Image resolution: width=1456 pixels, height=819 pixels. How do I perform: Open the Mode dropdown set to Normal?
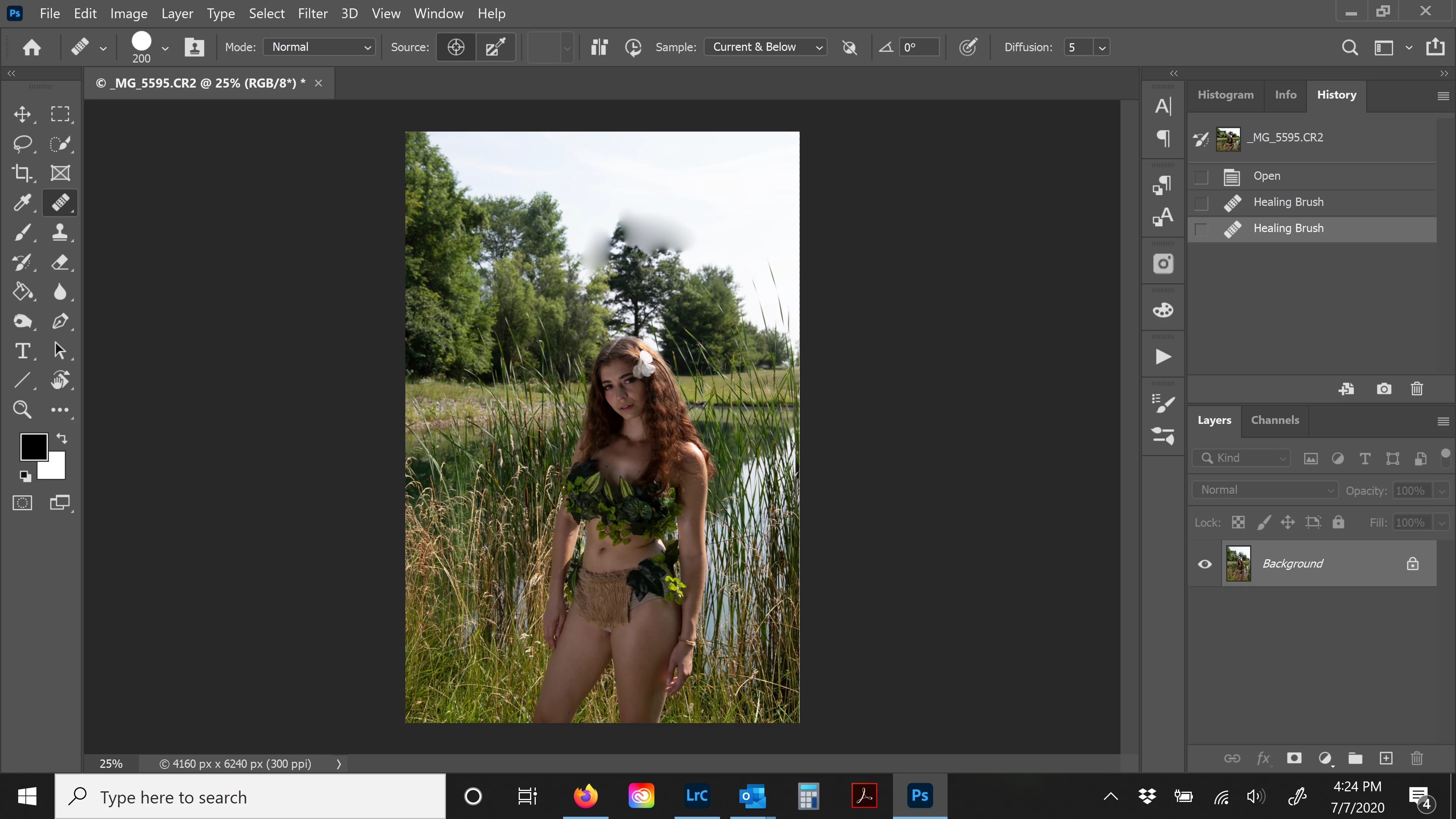319,47
